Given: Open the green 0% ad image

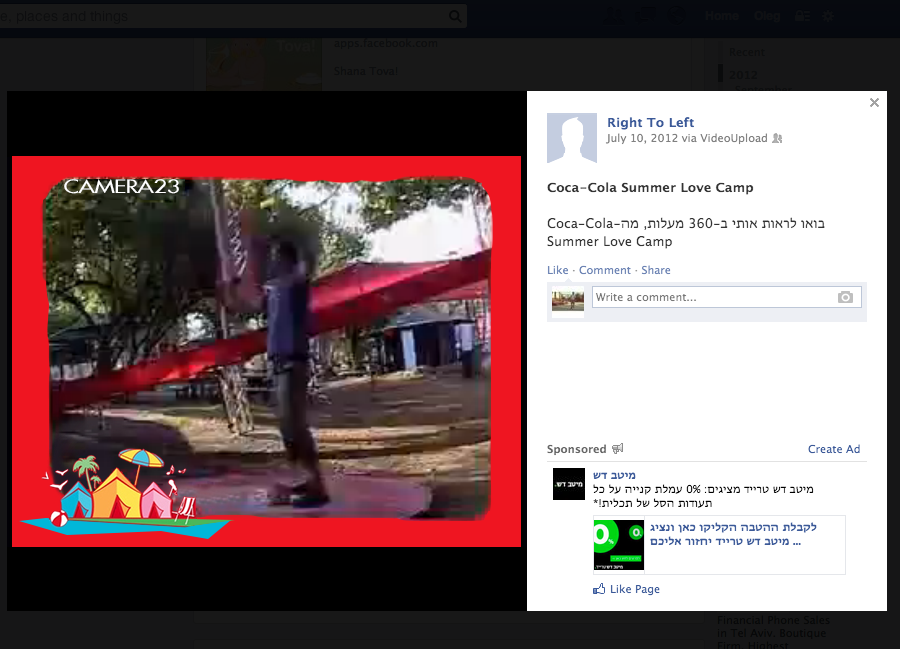Looking at the screenshot, I should [619, 545].
